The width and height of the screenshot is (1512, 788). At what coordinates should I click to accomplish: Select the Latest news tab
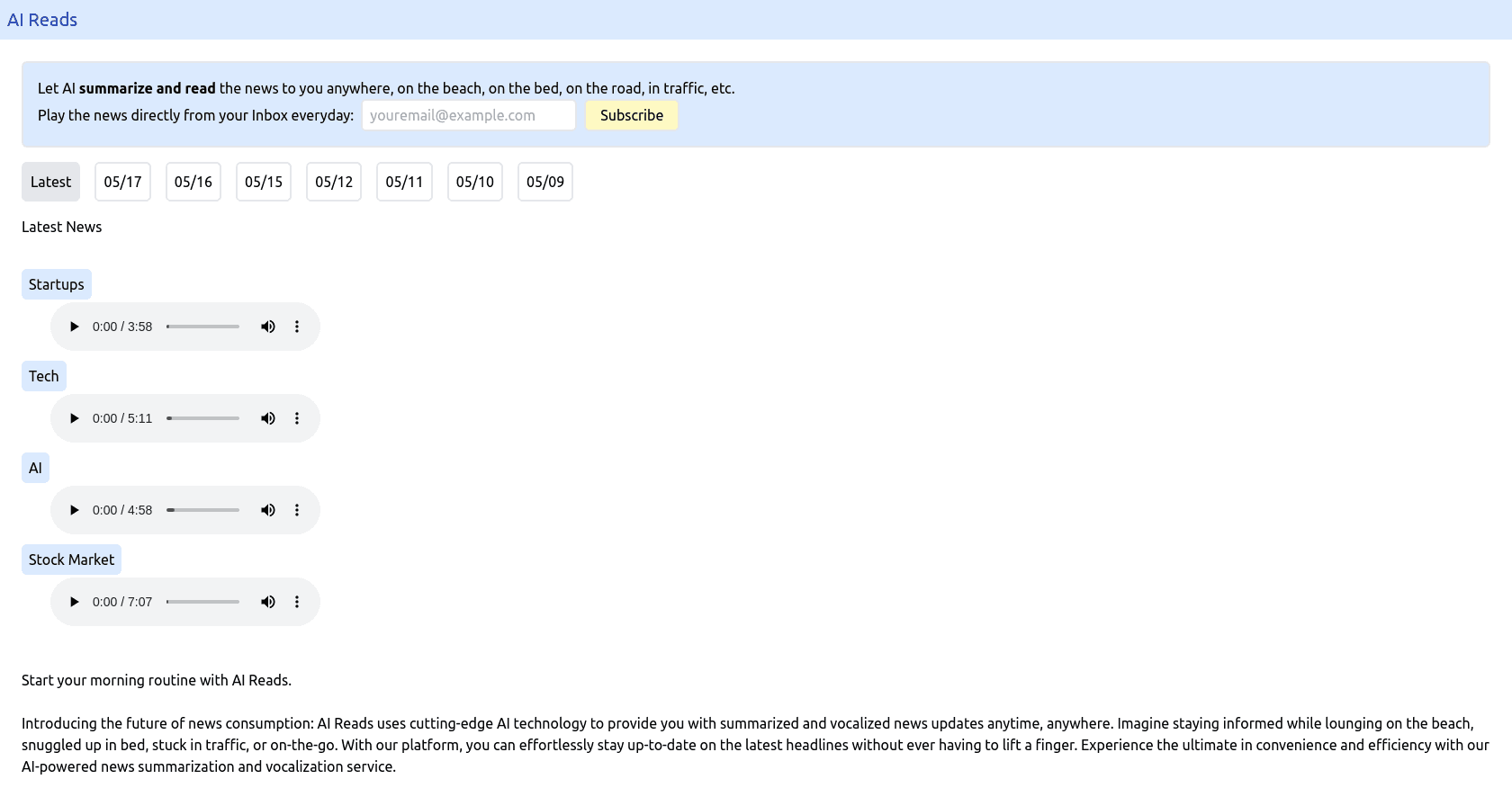coord(50,182)
